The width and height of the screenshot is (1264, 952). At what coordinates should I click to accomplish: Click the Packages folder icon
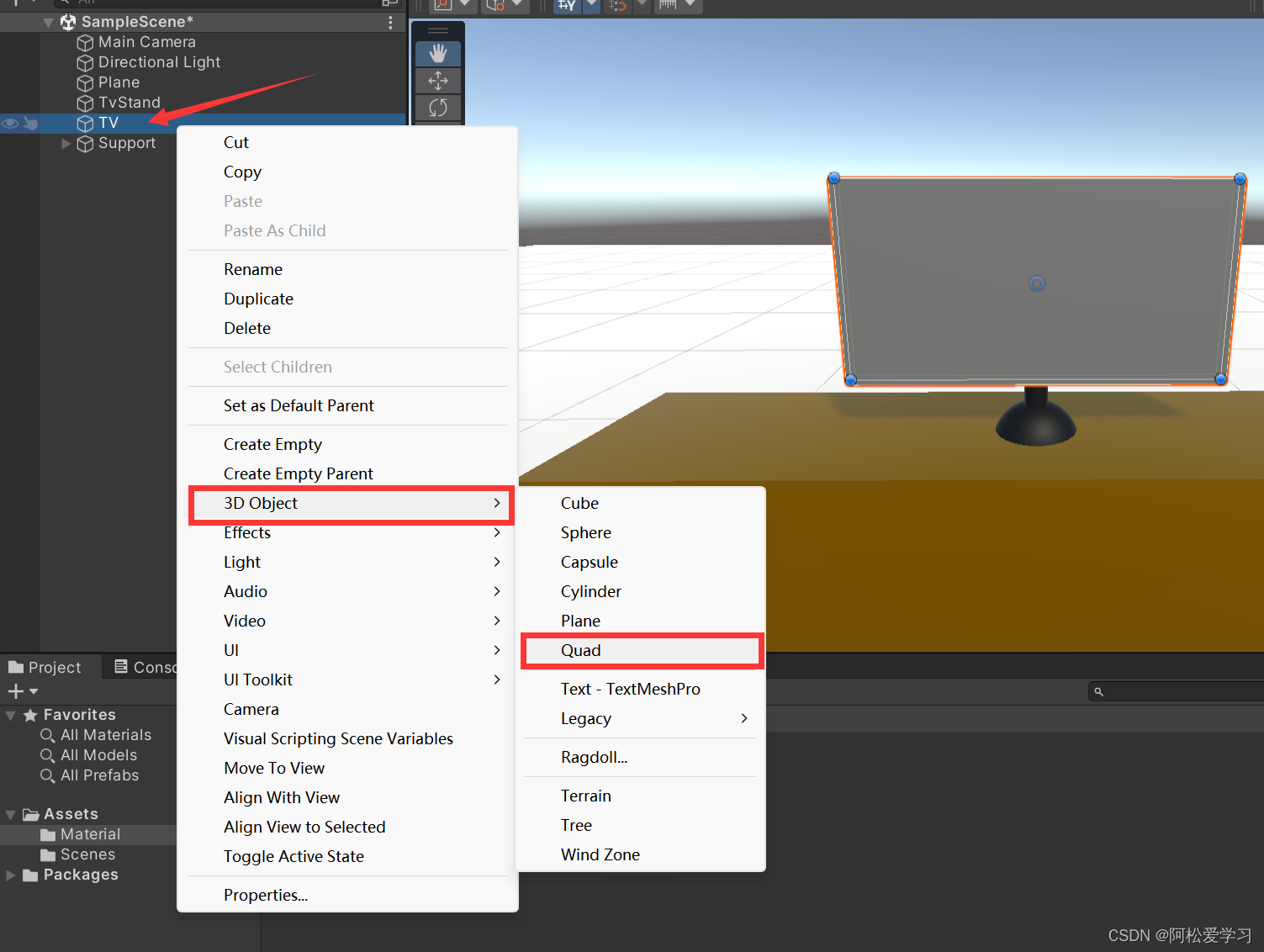pos(30,875)
